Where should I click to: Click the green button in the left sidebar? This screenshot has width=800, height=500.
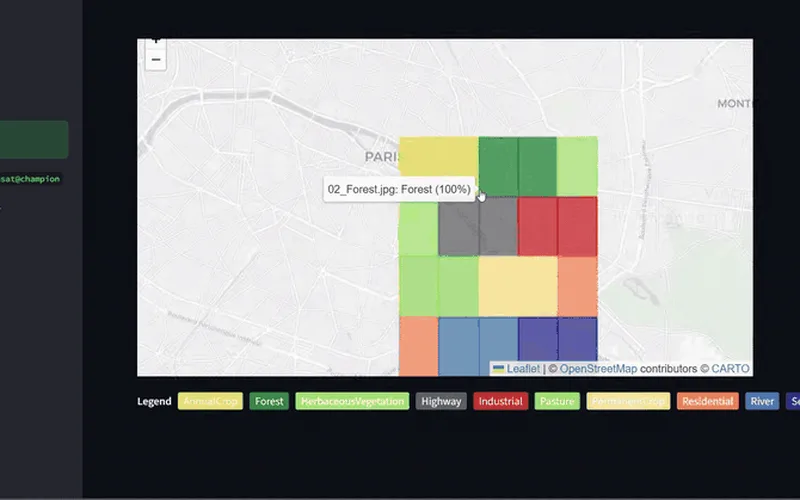click(34, 139)
